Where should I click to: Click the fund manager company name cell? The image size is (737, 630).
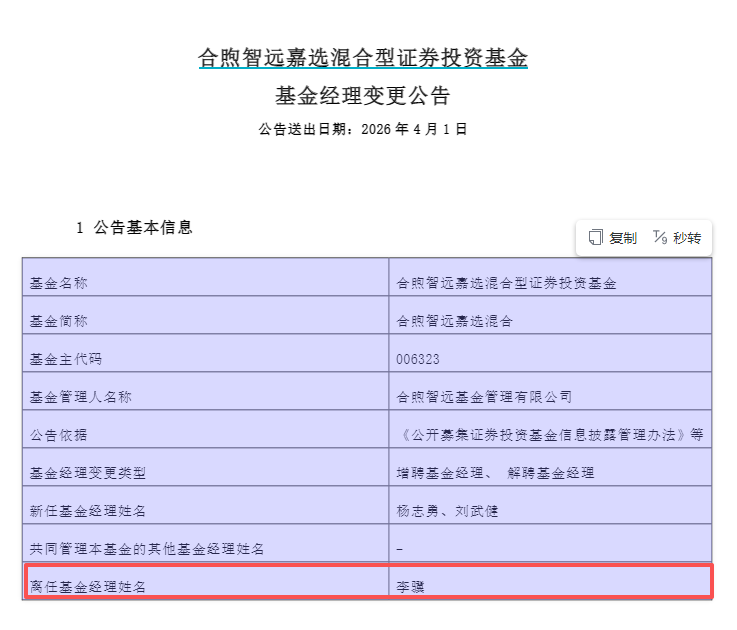pos(484,397)
